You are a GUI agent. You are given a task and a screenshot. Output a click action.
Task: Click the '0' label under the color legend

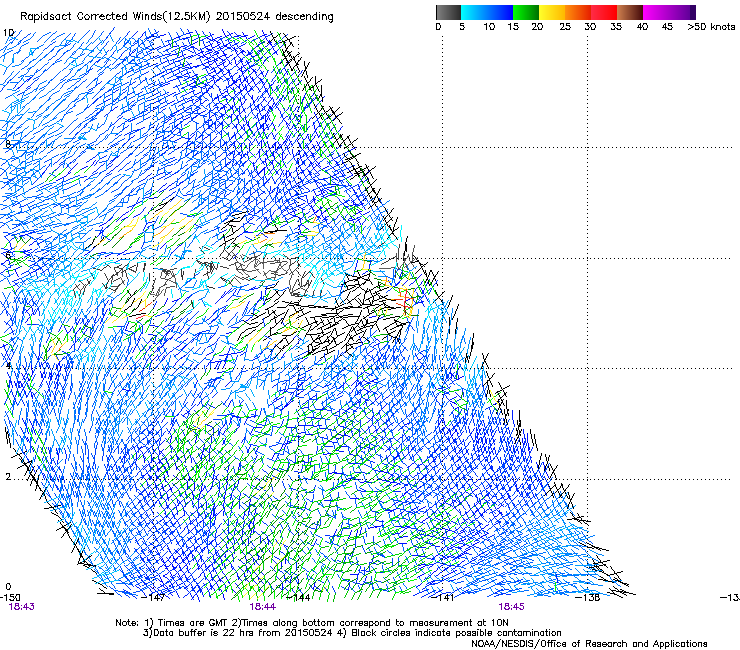[438, 27]
